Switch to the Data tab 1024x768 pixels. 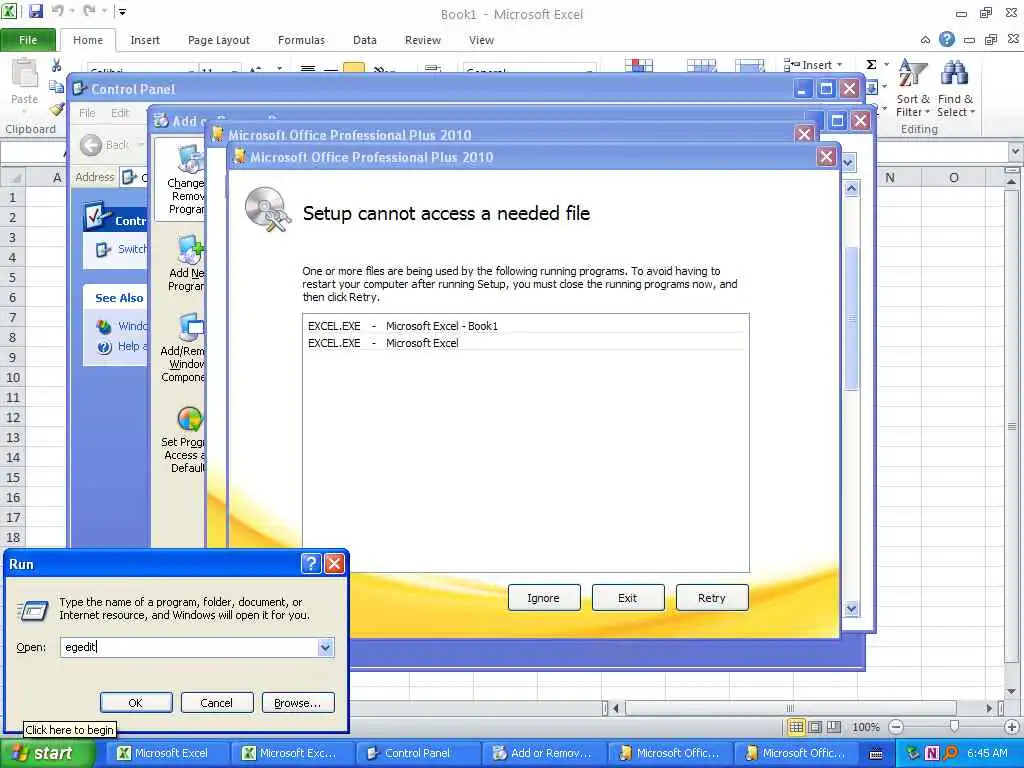point(364,40)
